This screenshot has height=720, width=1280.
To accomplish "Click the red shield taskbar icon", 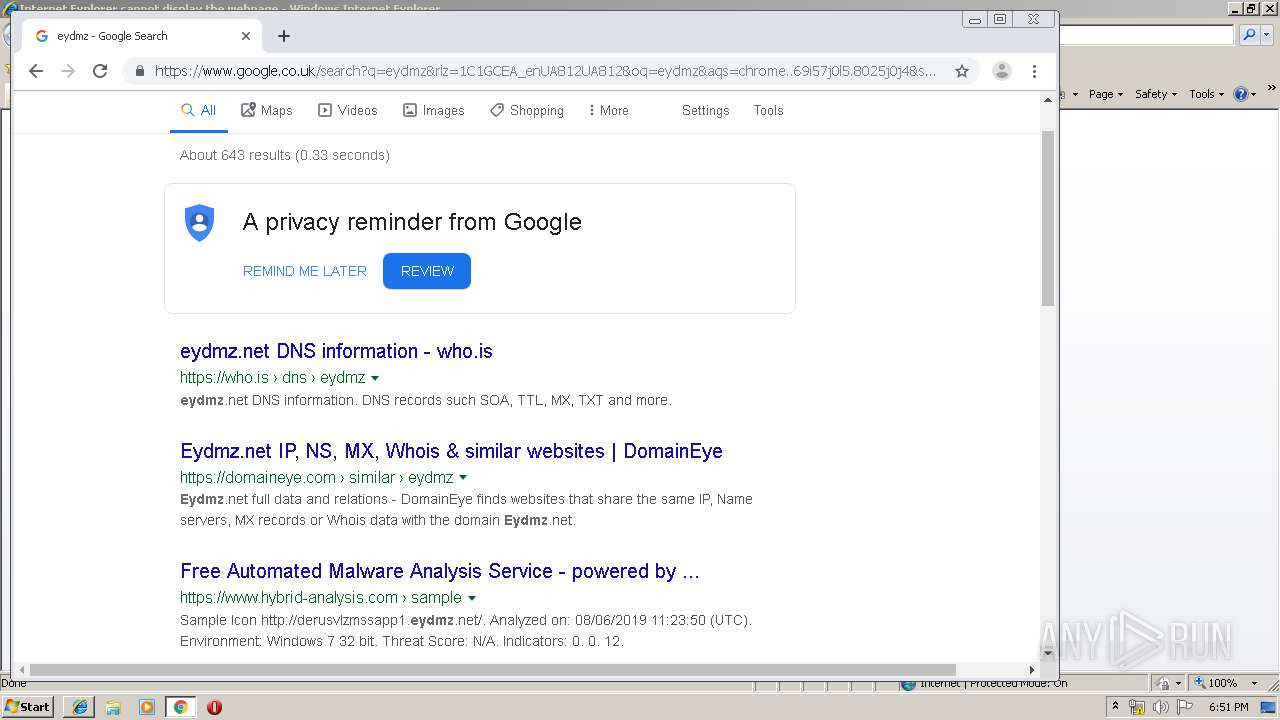I will 214,707.
